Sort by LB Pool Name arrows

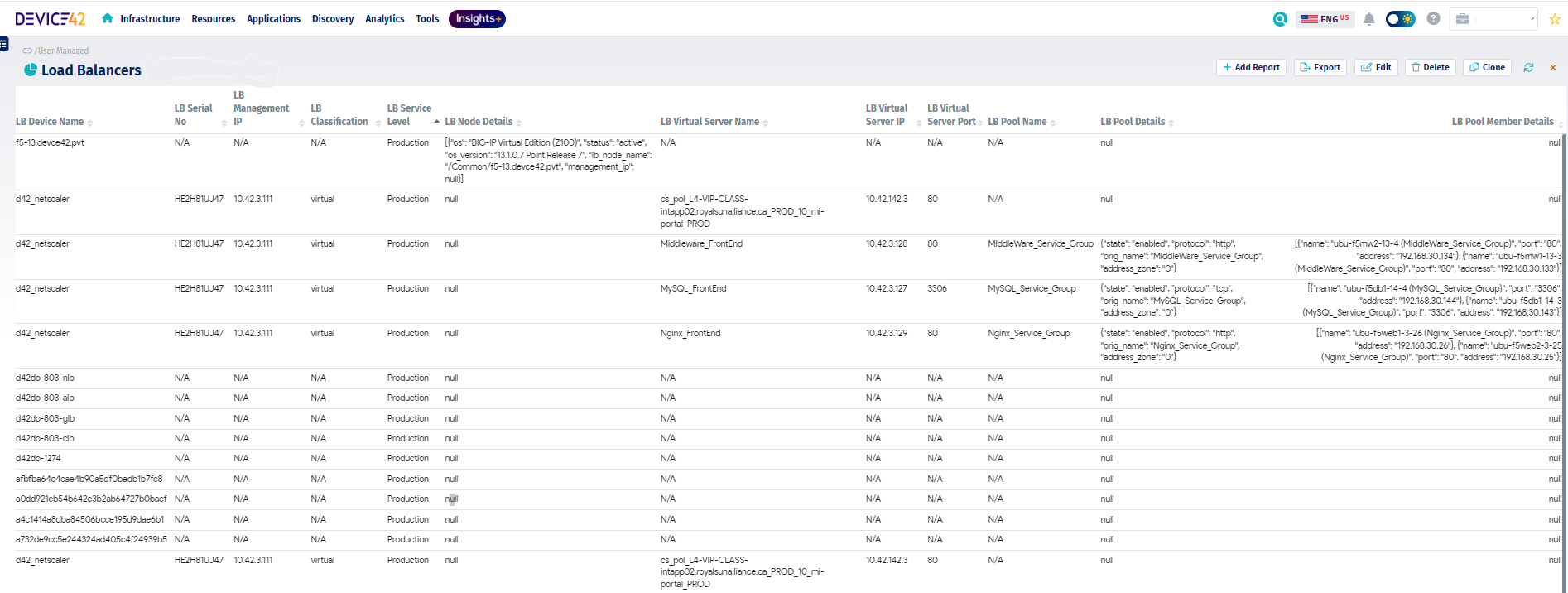click(x=1053, y=123)
